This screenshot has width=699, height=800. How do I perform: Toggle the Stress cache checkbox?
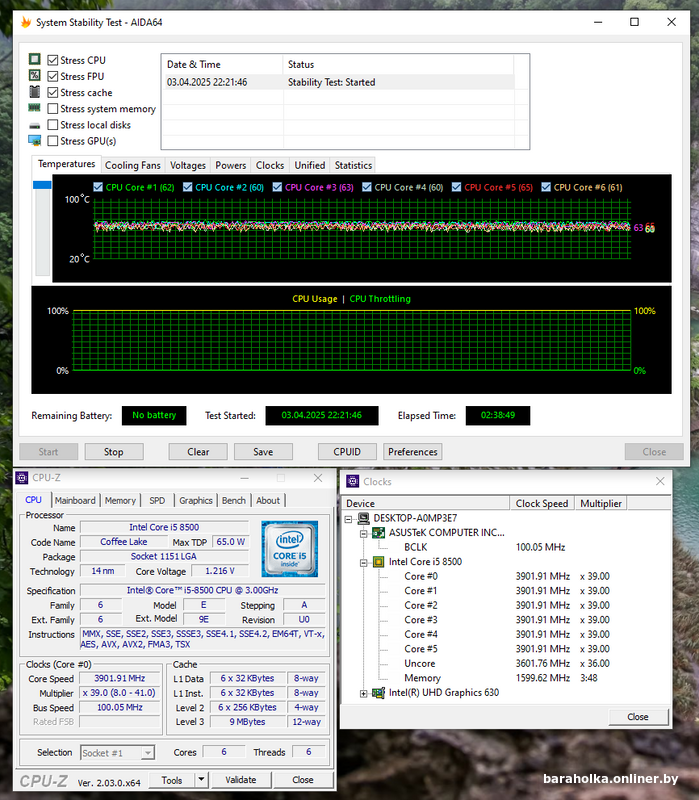53,92
